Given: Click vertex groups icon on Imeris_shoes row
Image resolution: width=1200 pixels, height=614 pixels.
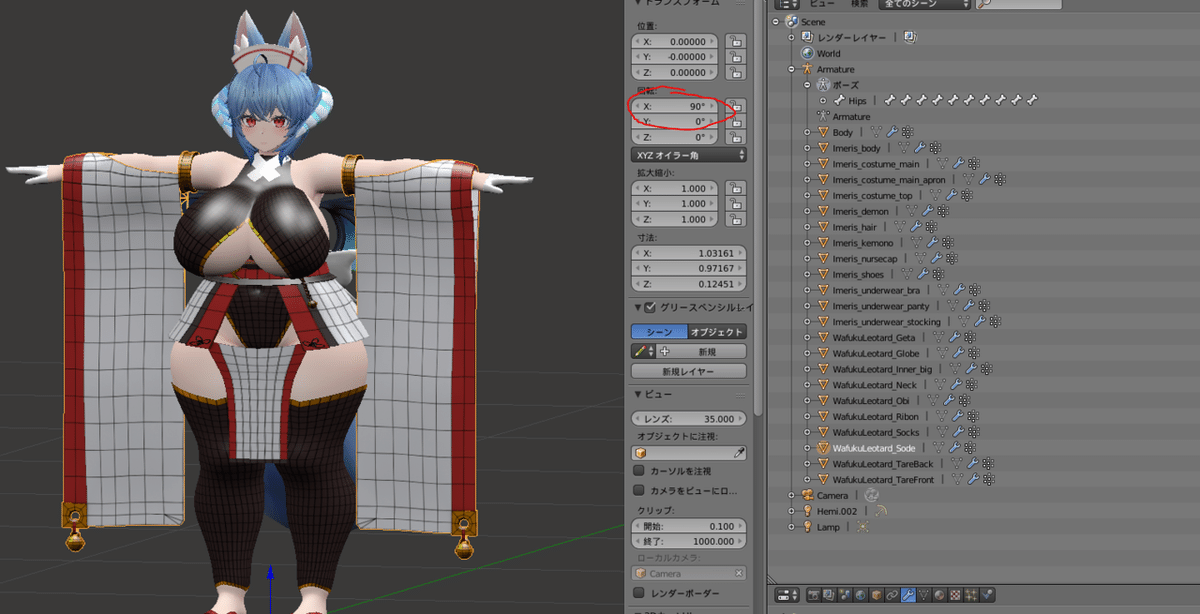Looking at the screenshot, I should (938, 274).
